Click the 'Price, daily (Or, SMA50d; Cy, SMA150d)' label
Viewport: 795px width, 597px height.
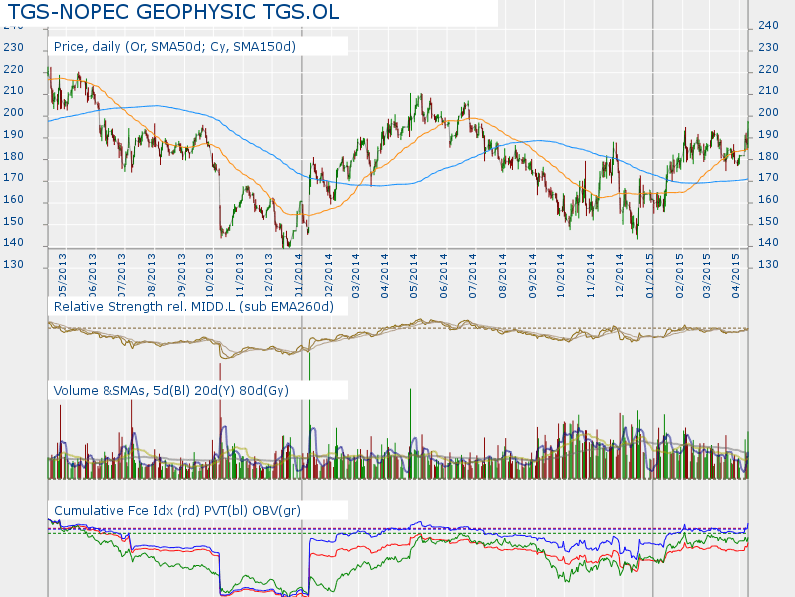175,47
